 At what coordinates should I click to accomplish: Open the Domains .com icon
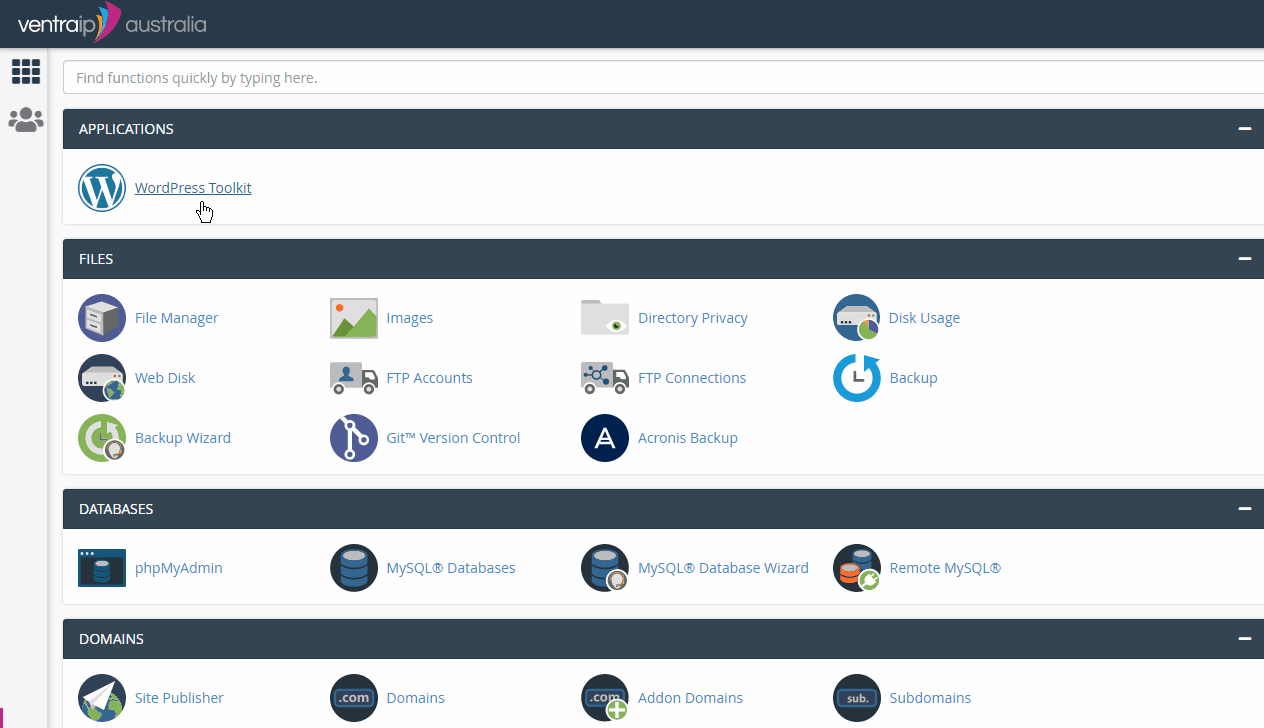pyautogui.click(x=354, y=698)
